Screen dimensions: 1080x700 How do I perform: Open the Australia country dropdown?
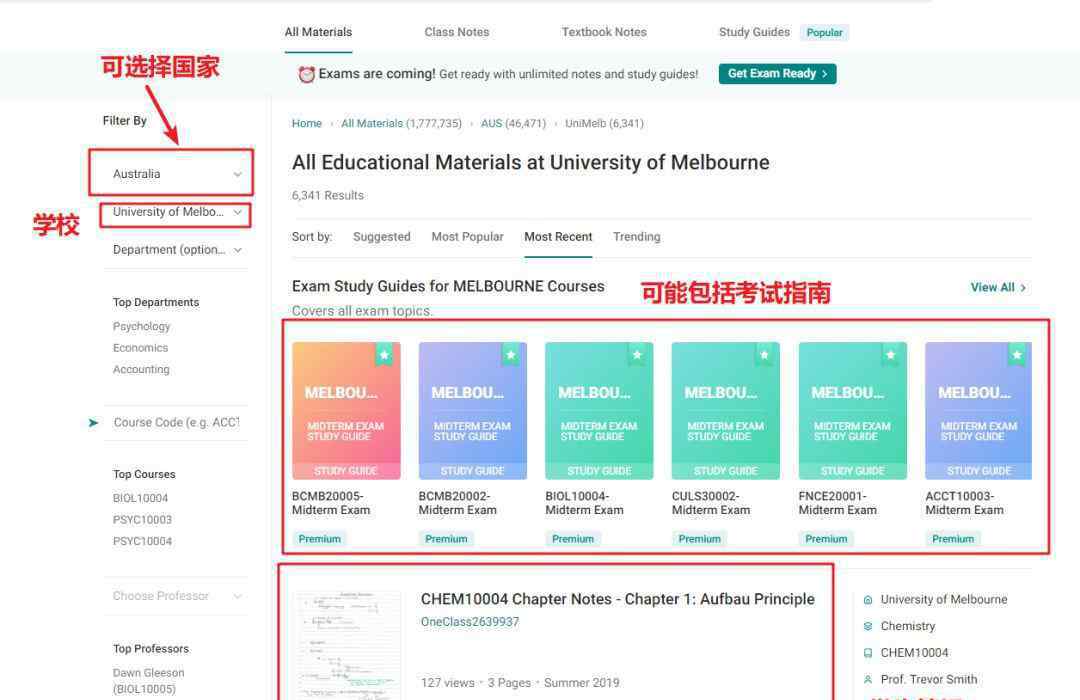(x=177, y=174)
